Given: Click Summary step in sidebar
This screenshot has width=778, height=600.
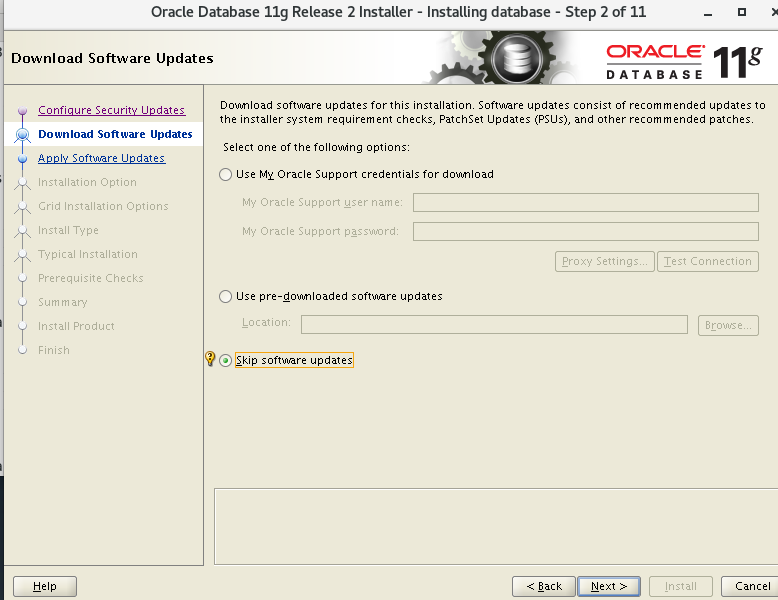Looking at the screenshot, I should 63,302.
